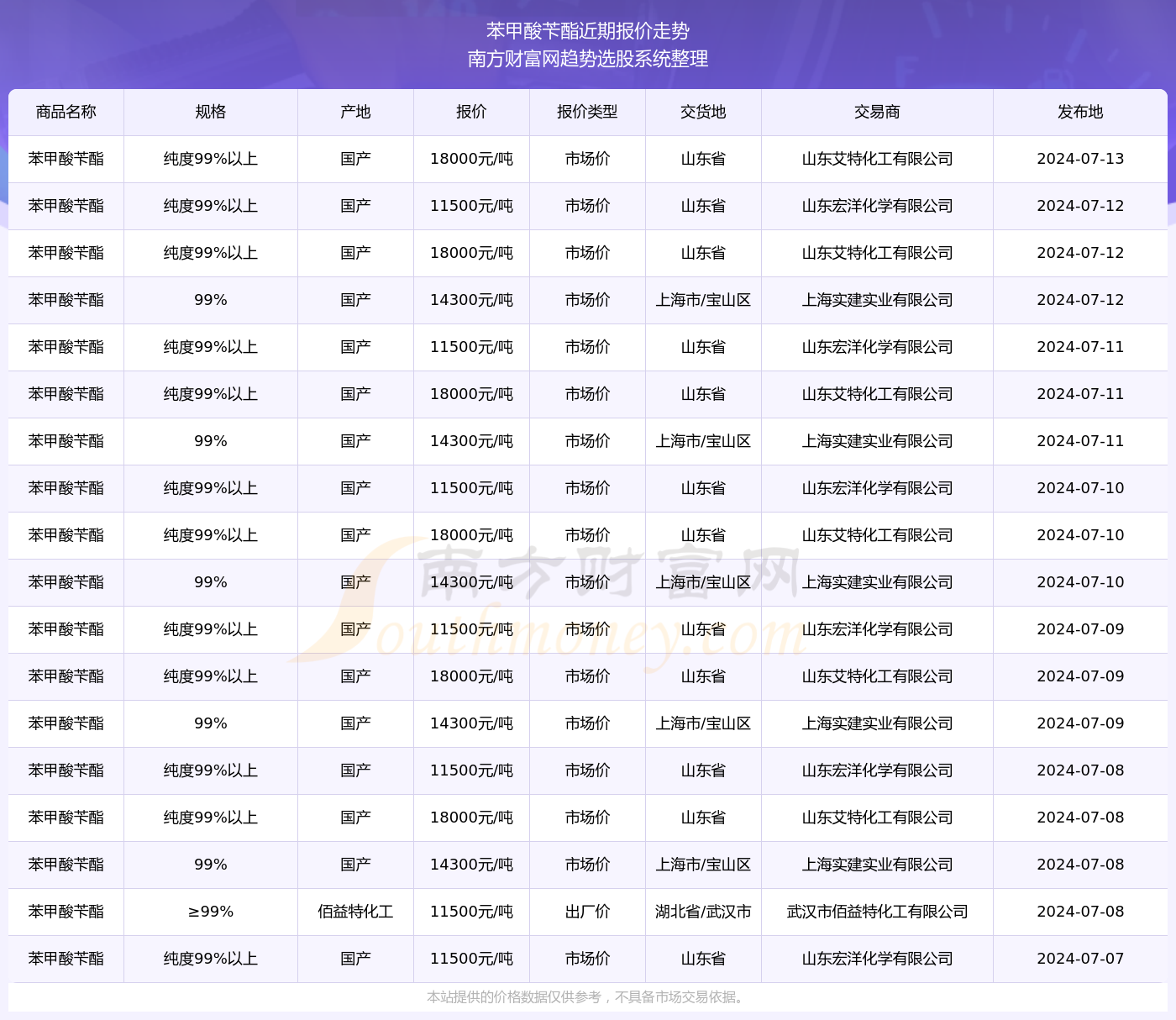Click 11500元/吨 price in the 2024-07-07 row
The height and width of the screenshot is (1020, 1176).
[471, 959]
